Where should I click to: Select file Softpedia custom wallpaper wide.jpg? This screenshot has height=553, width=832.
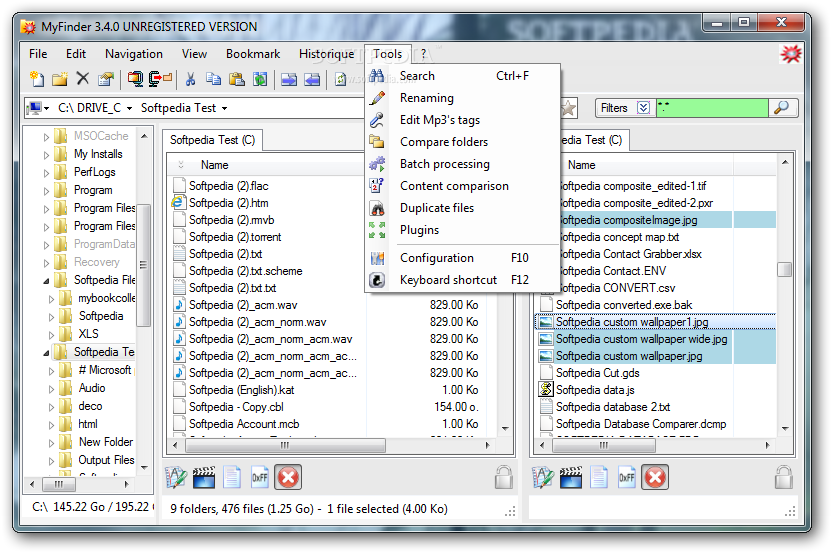642,339
